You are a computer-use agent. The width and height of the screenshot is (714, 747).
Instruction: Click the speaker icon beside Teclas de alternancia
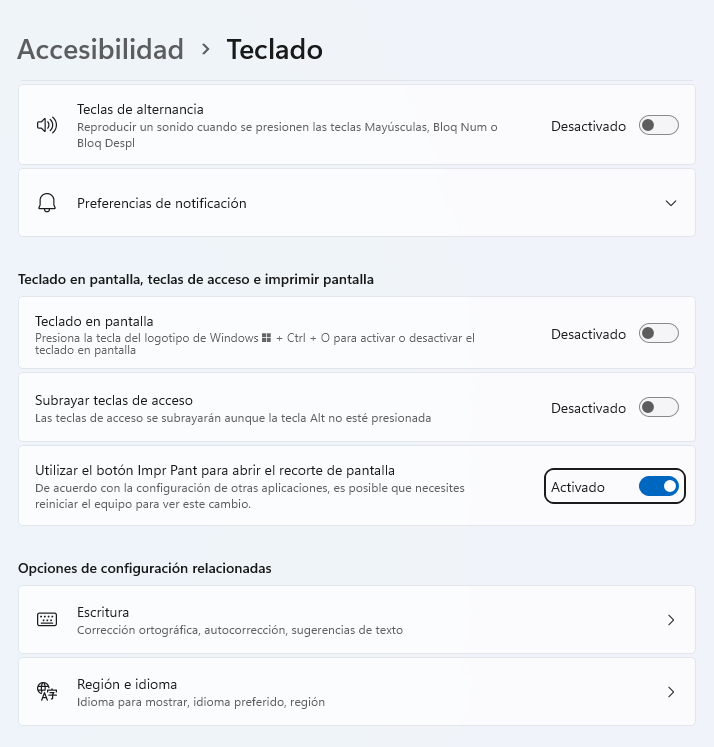pyautogui.click(x=47, y=126)
